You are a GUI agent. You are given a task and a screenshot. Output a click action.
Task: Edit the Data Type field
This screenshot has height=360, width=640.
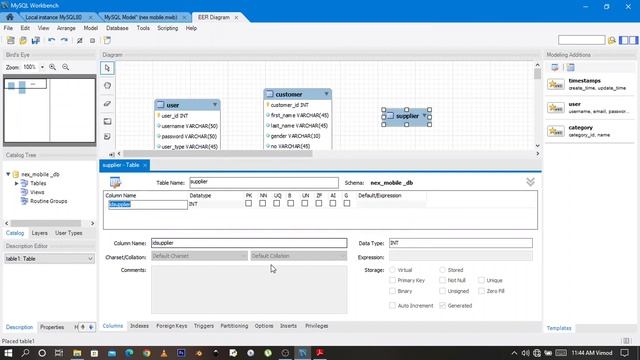460,243
